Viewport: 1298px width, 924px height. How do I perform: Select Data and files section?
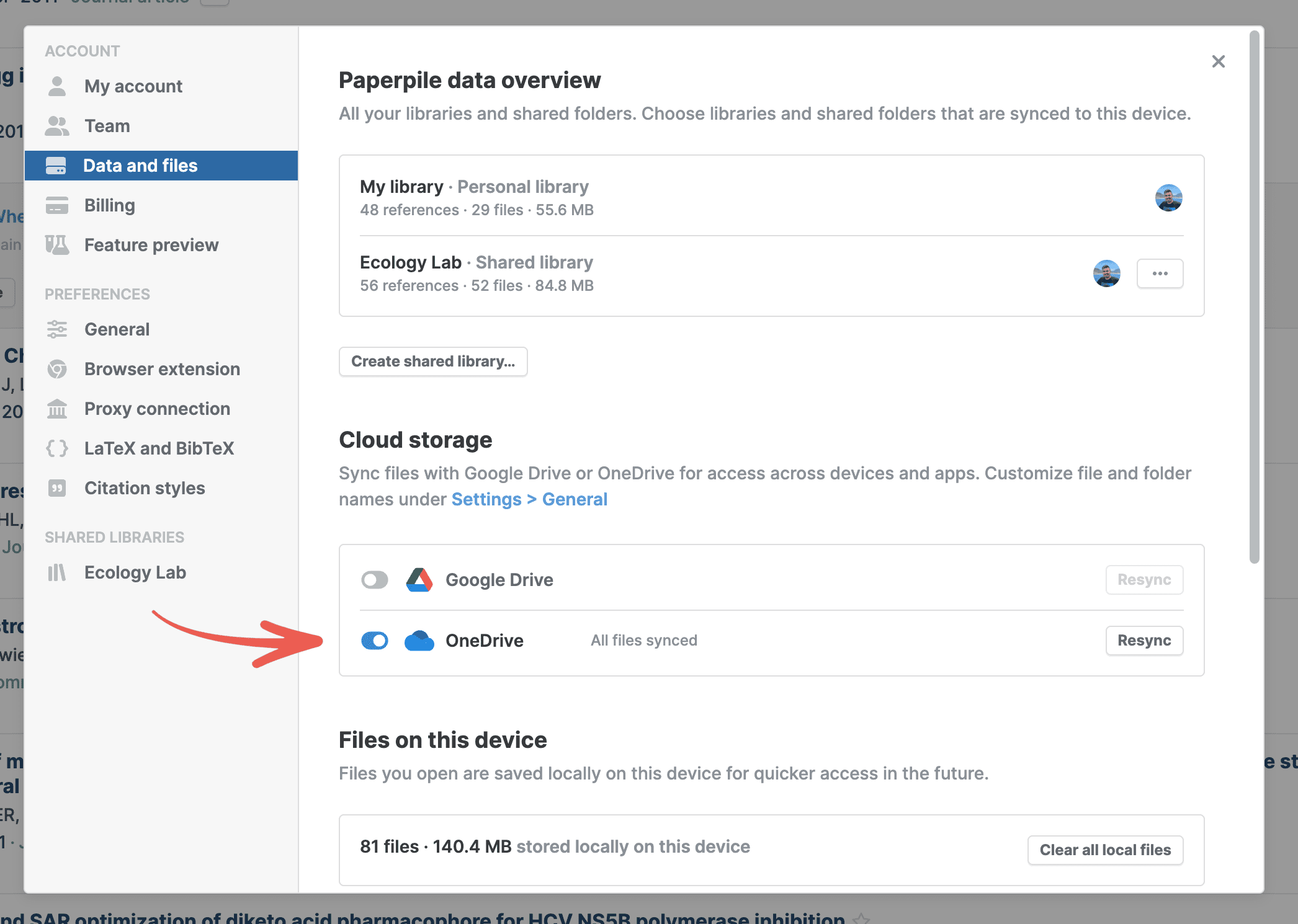click(161, 166)
